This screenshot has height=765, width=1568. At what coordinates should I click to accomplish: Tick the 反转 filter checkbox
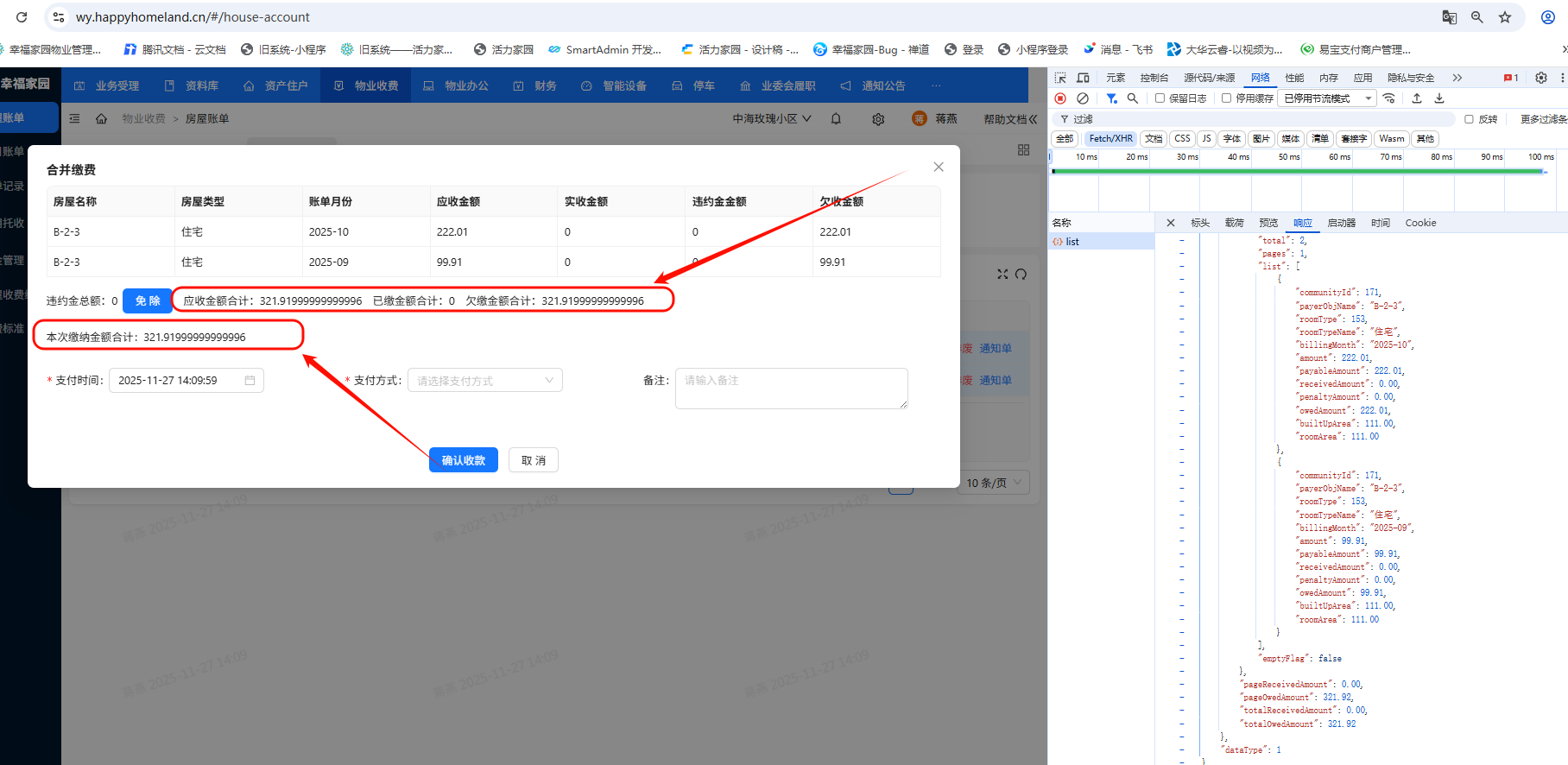point(1469,119)
